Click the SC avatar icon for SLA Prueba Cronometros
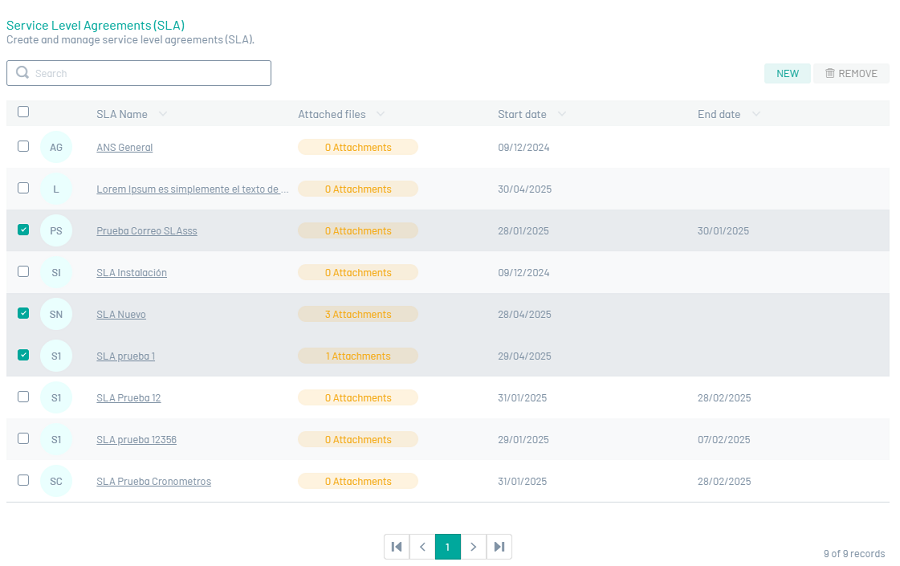The height and width of the screenshot is (566, 900). 56,482
